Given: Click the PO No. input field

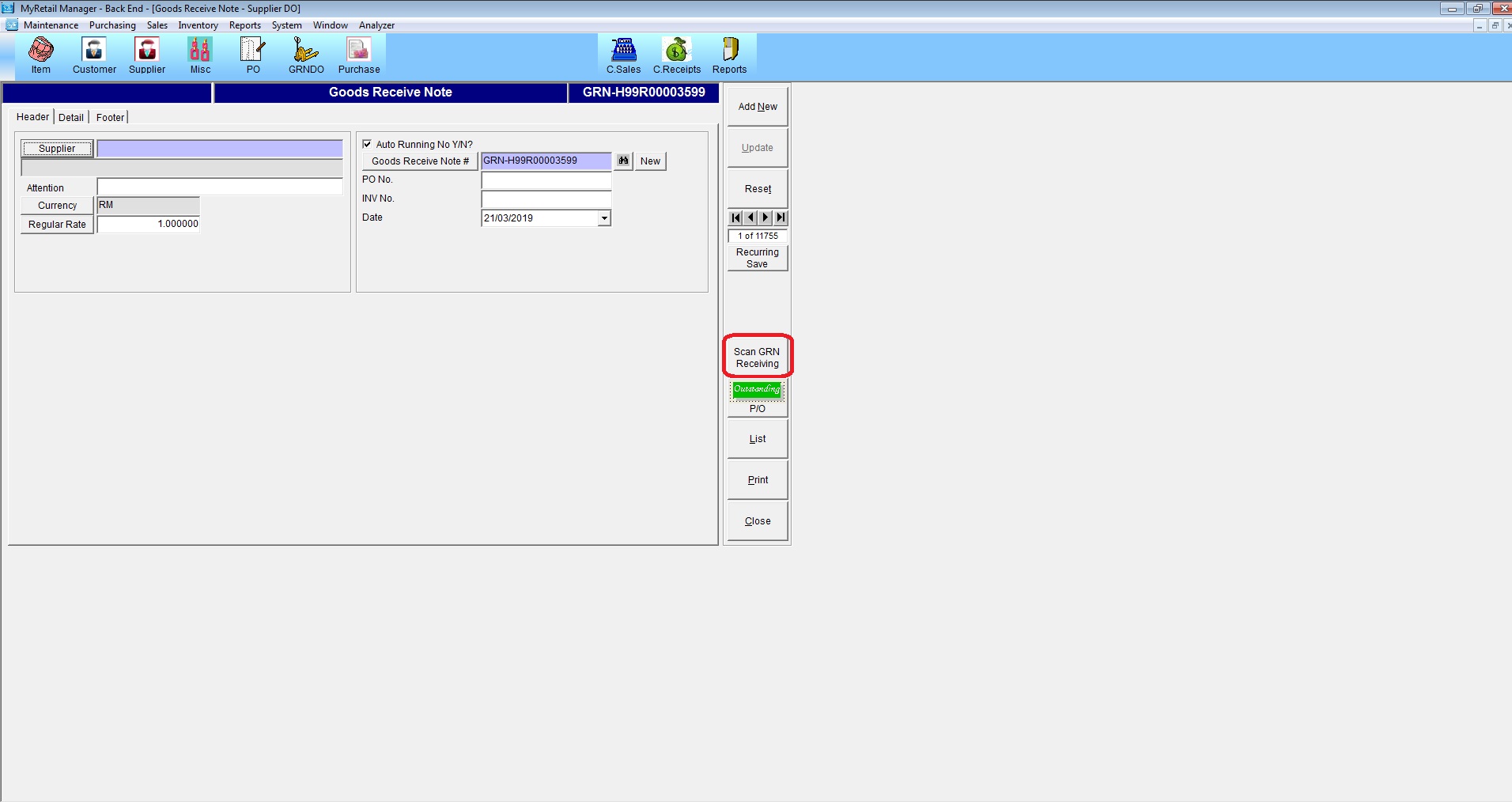Looking at the screenshot, I should click(546, 180).
